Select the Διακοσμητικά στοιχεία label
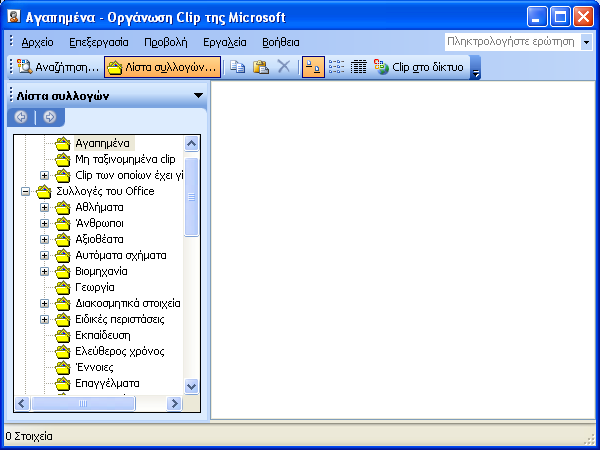600x450 pixels. 128,303
